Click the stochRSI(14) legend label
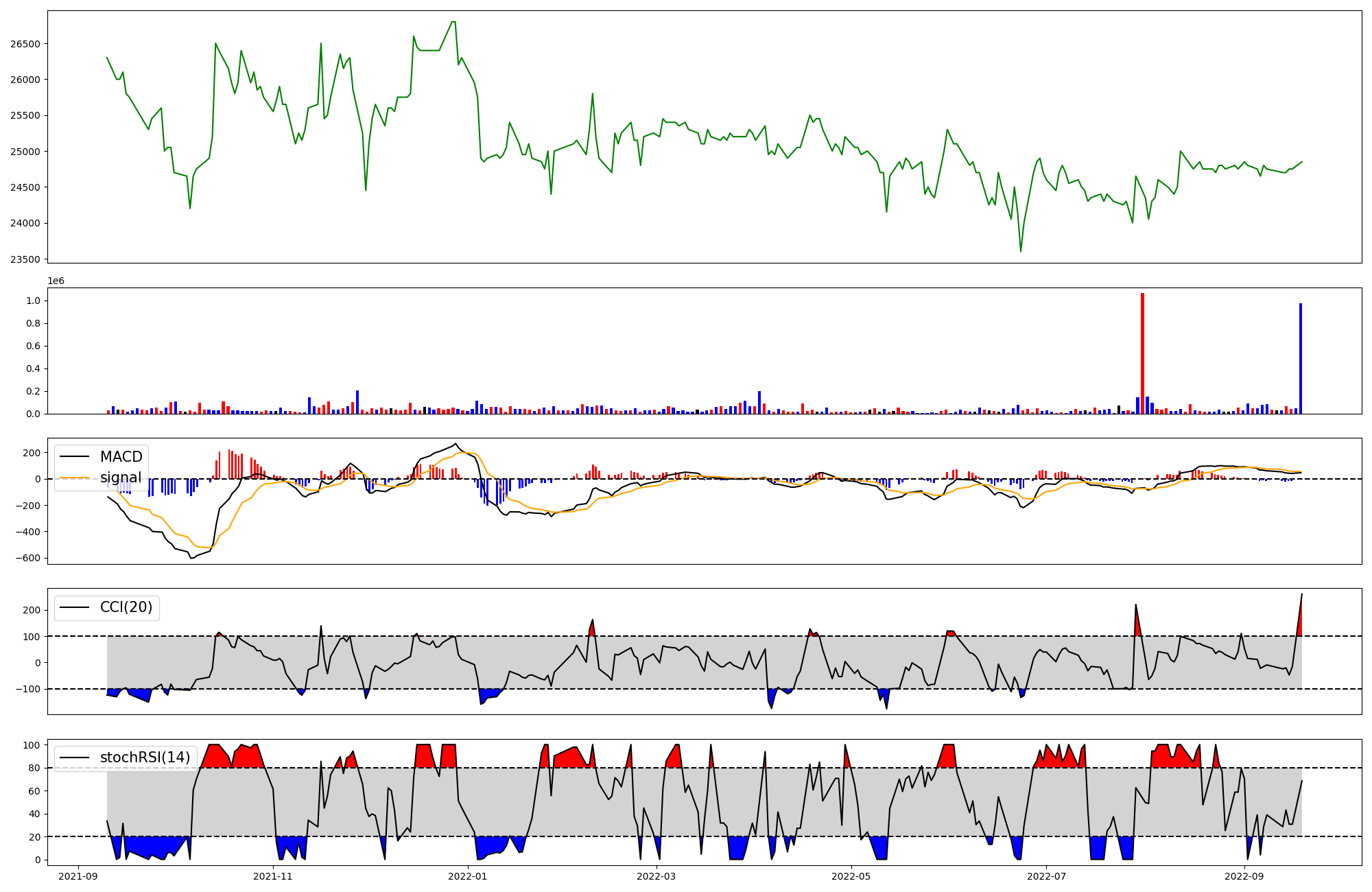This screenshot has height=892, width=1372. tap(145, 758)
